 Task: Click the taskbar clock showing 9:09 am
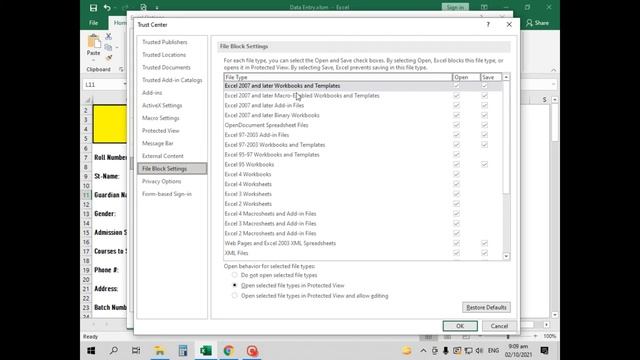coord(518,351)
